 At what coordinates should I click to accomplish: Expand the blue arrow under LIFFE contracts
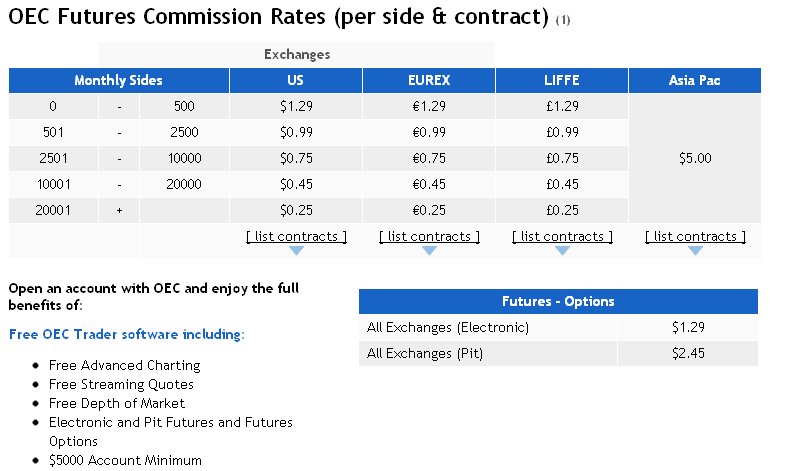click(x=562, y=250)
